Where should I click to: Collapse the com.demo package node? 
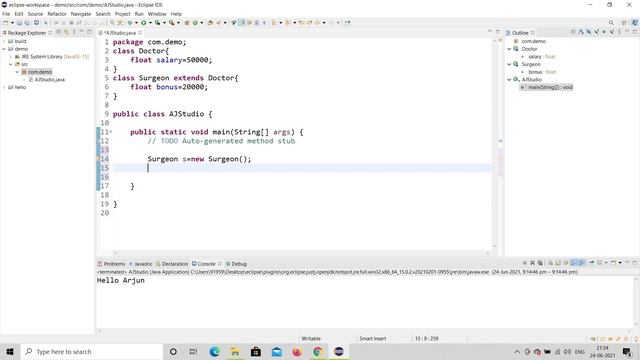pyautogui.click(x=17, y=72)
